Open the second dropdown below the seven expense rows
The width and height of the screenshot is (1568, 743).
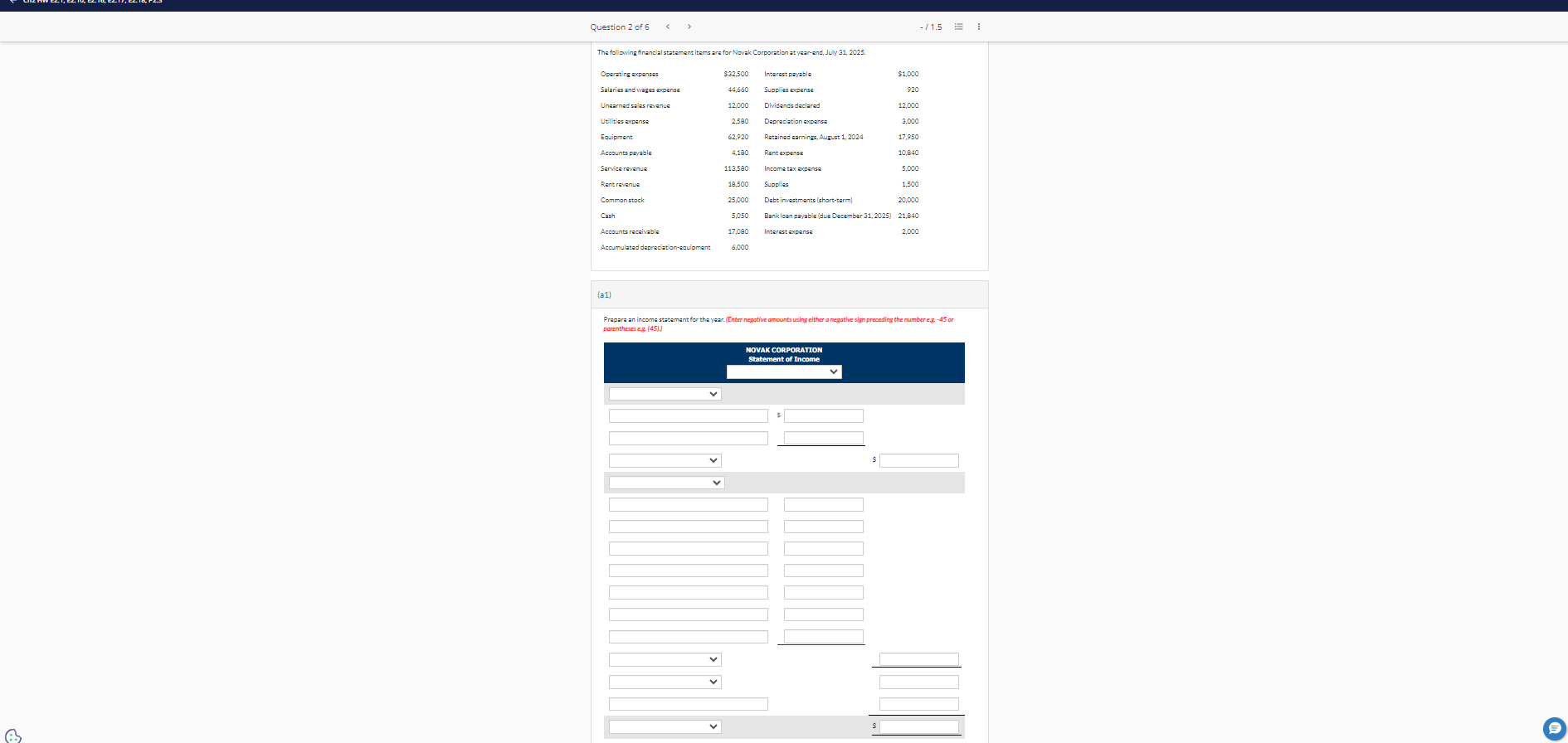click(x=665, y=682)
